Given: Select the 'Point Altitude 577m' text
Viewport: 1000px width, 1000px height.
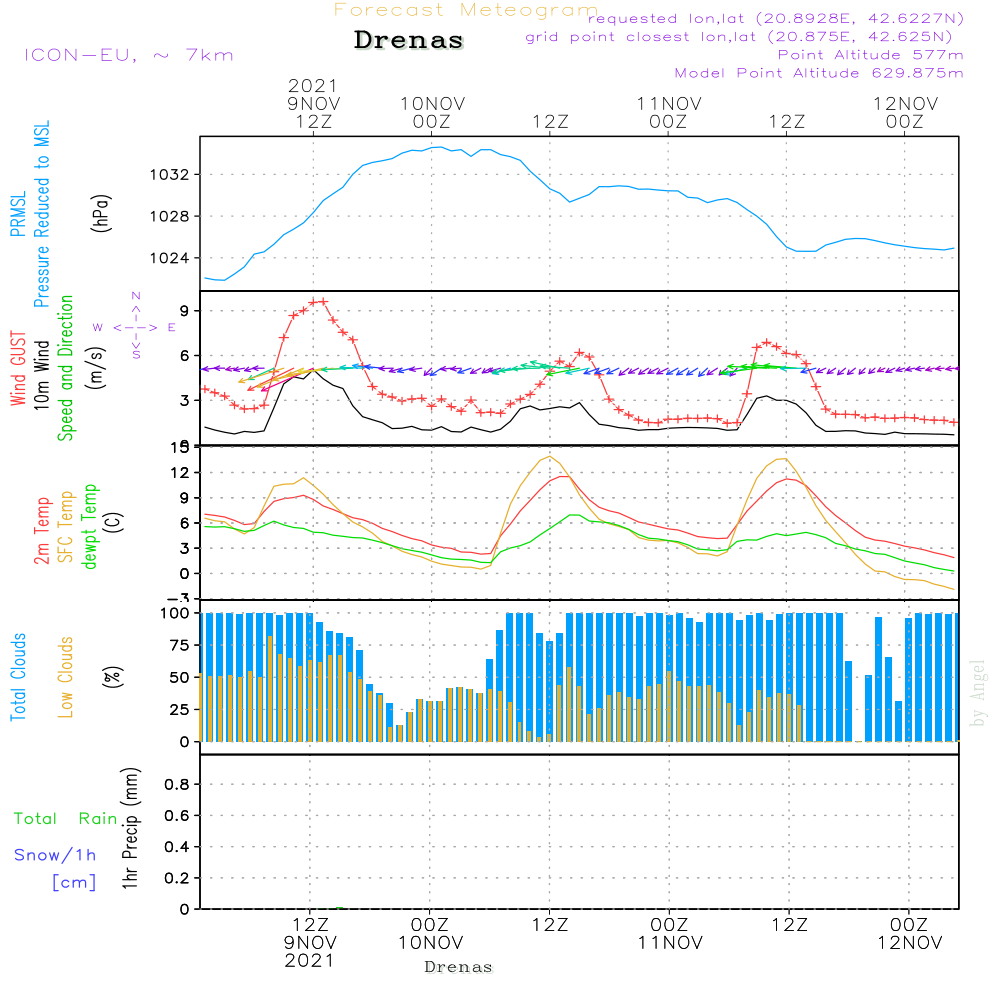Looking at the screenshot, I should click(x=871, y=55).
